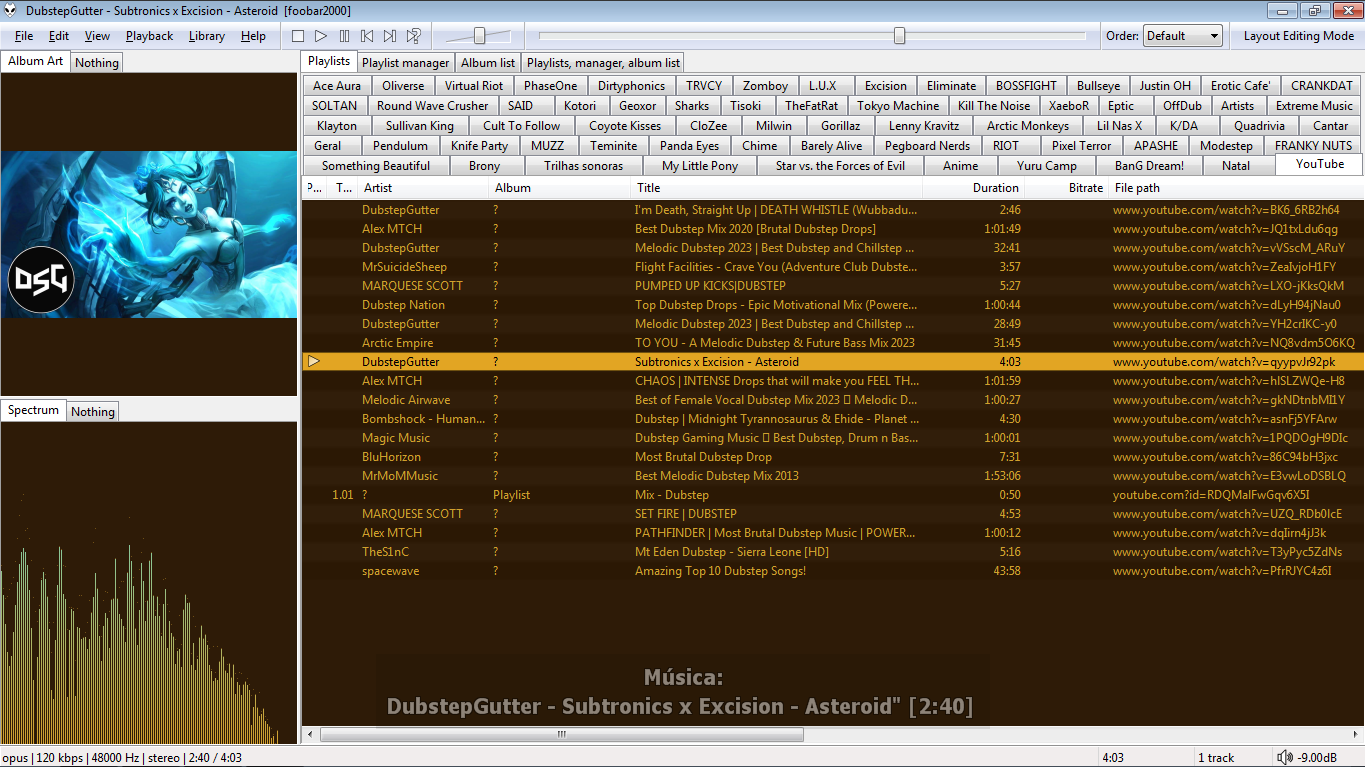Viewport: 1365px width, 767px height.
Task: Open the Library menu
Action: (206, 36)
